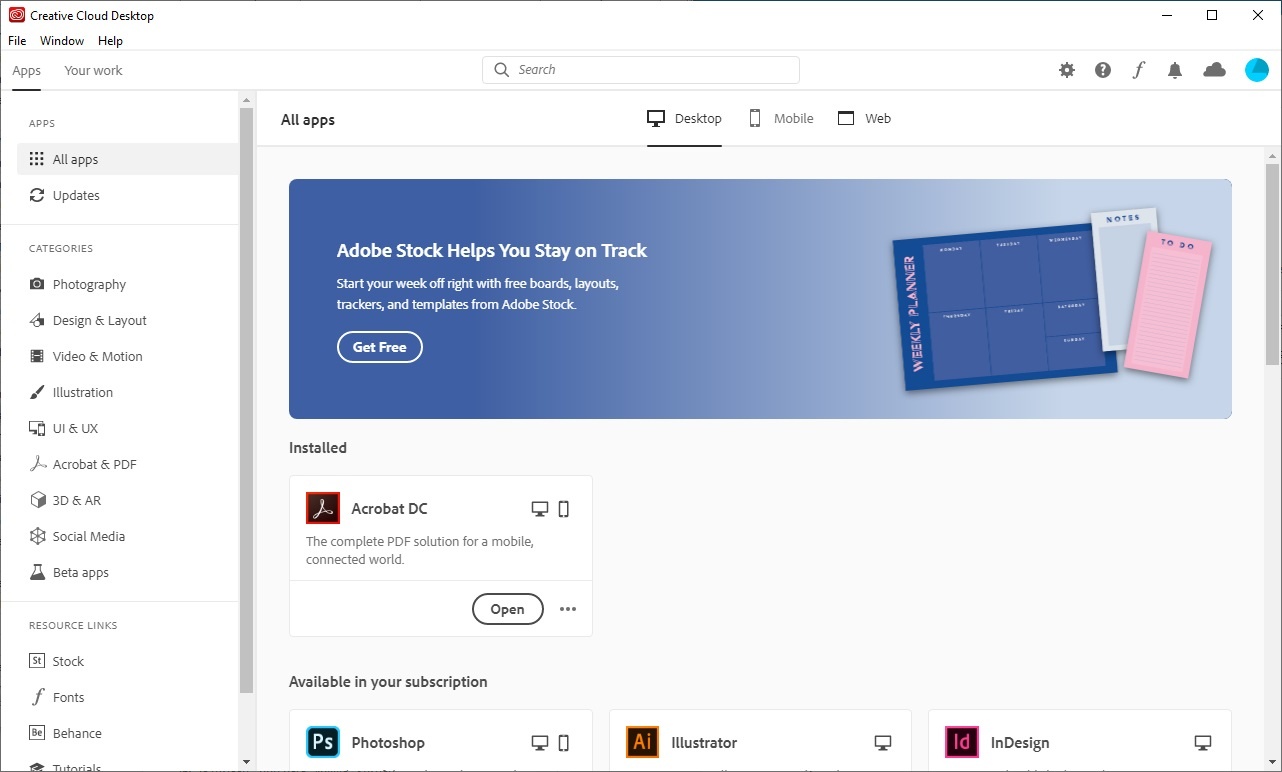Click main panel scroll down arrow

1272,762
